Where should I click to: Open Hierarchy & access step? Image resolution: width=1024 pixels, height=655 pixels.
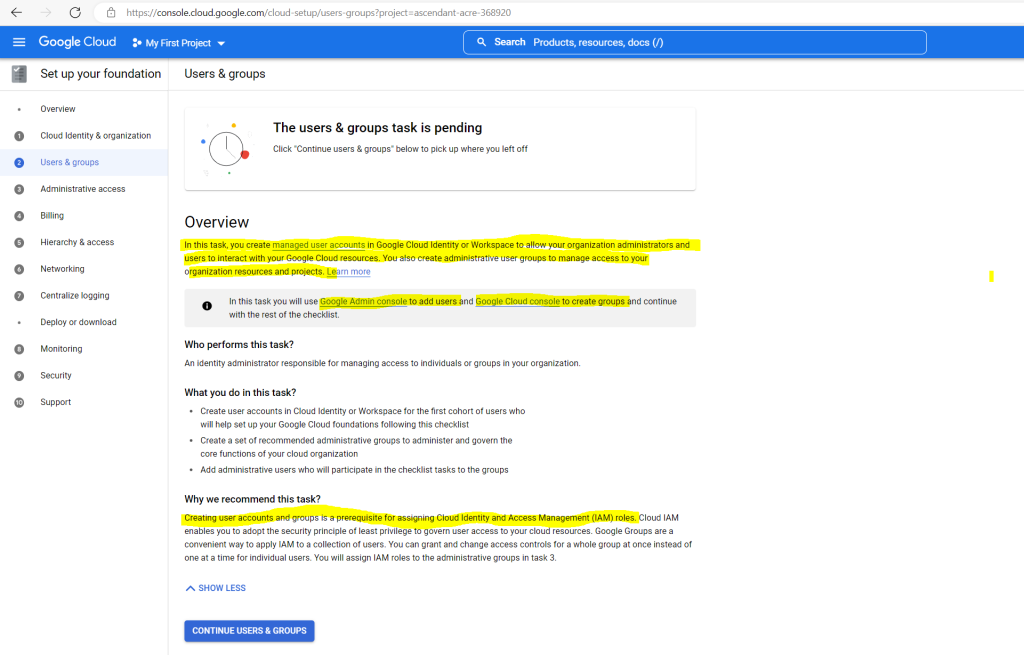point(77,242)
